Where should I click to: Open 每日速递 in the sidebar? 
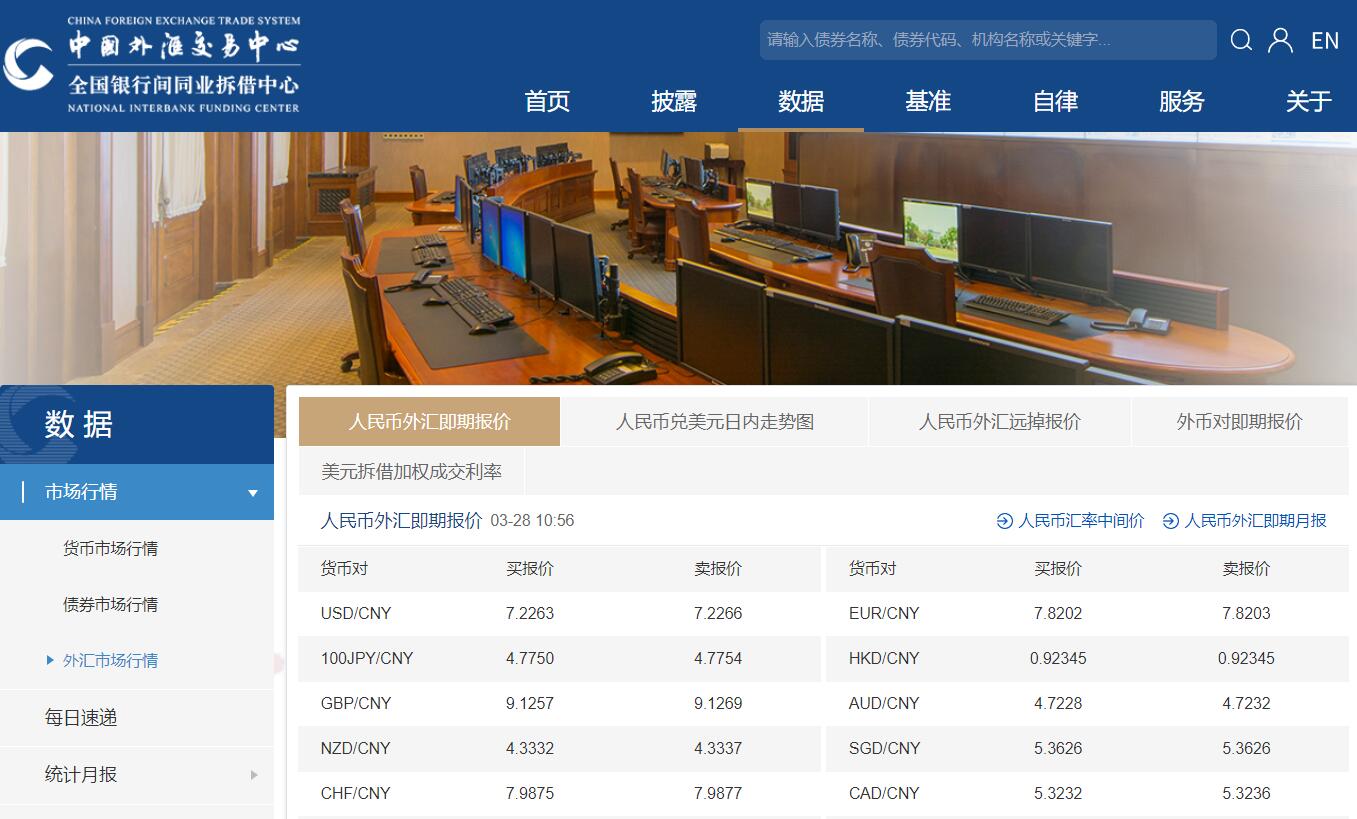(x=81, y=717)
